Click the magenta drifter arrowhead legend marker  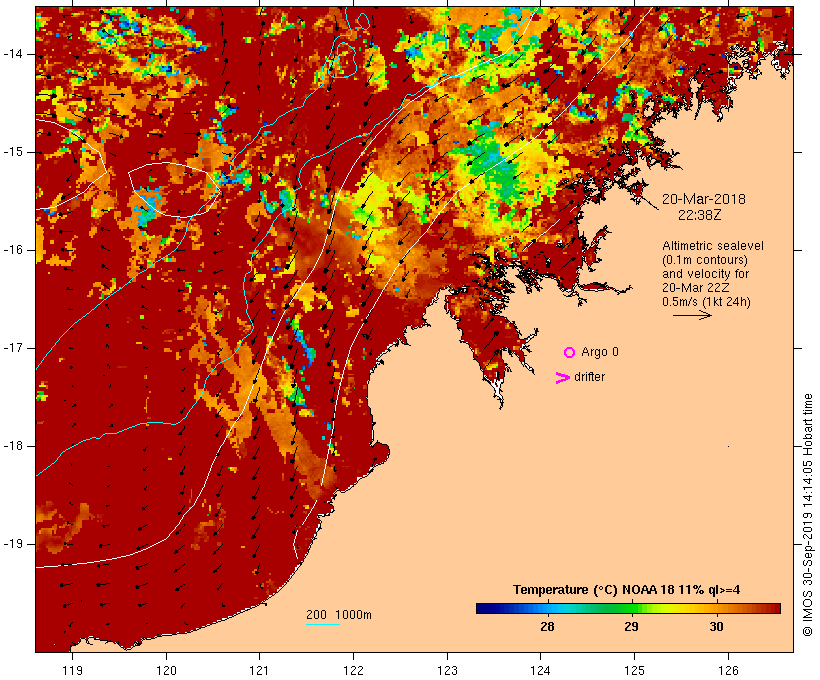[562, 378]
